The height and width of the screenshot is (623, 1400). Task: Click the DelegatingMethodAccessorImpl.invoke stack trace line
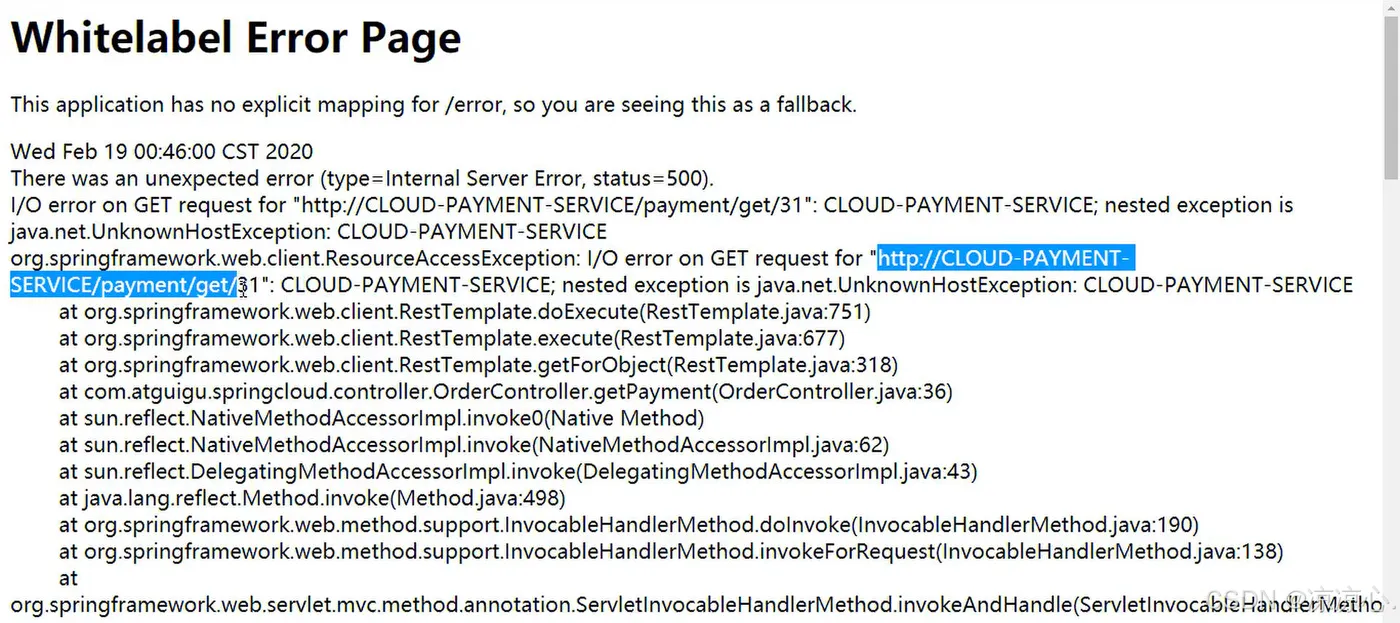[x=518, y=471]
